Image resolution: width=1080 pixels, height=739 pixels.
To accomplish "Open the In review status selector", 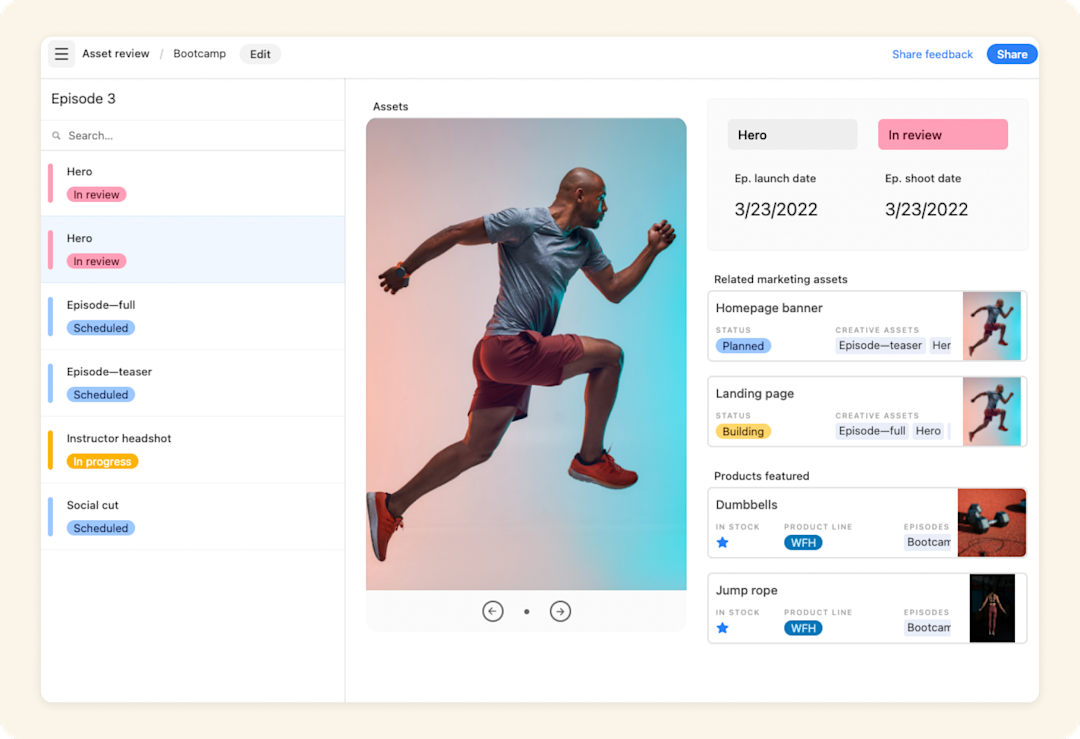I will click(941, 134).
